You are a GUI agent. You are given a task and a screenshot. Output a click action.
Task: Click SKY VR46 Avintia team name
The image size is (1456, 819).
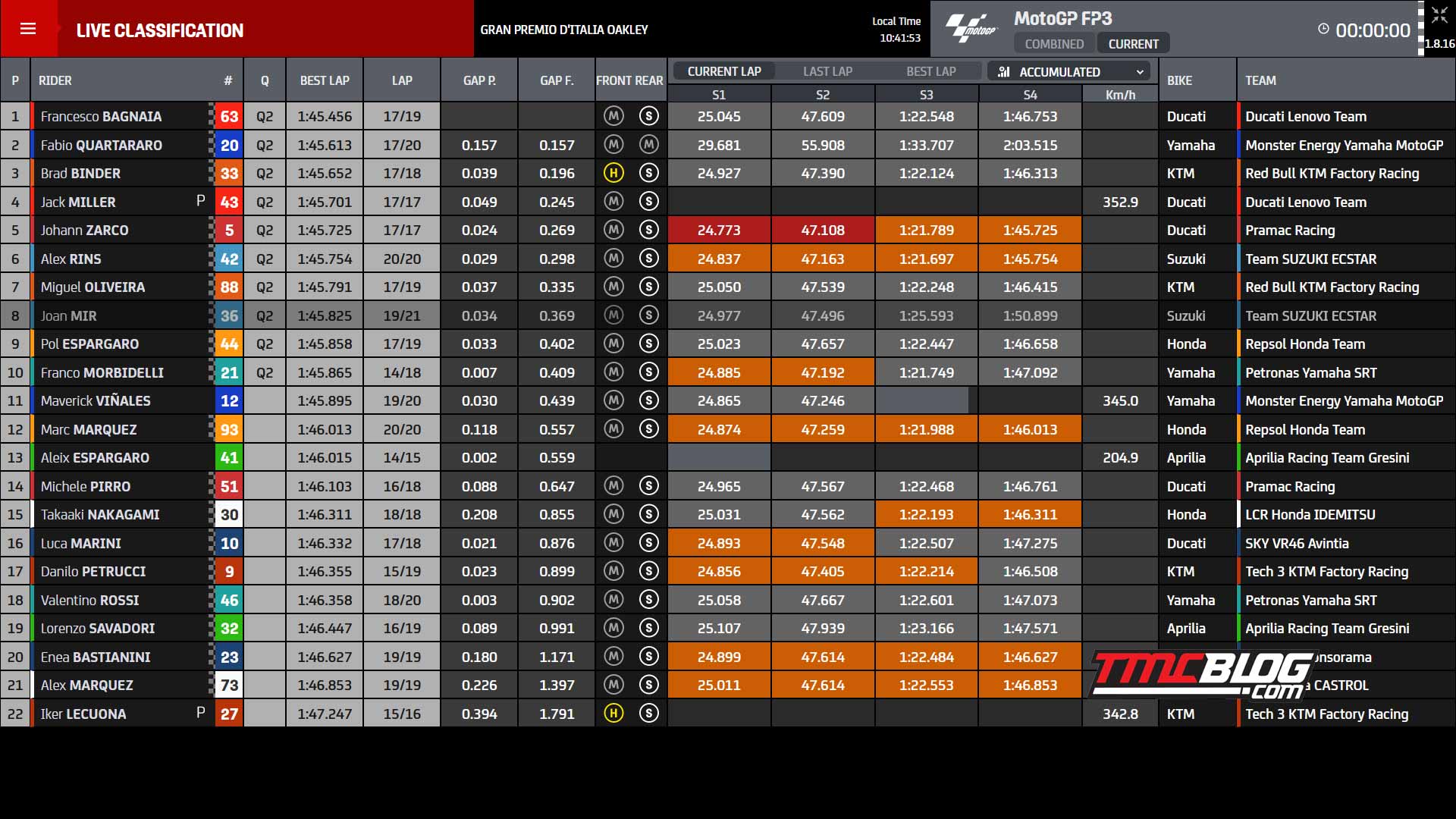(1297, 543)
